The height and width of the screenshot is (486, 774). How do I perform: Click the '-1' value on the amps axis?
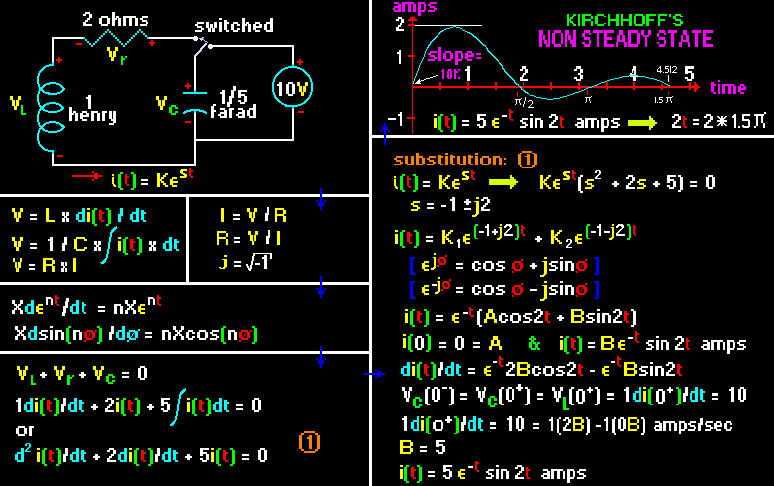(395, 119)
